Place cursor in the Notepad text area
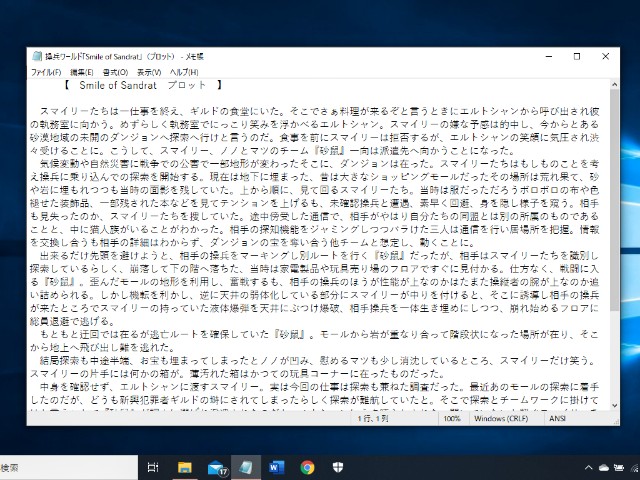The image size is (640, 480). [318, 245]
